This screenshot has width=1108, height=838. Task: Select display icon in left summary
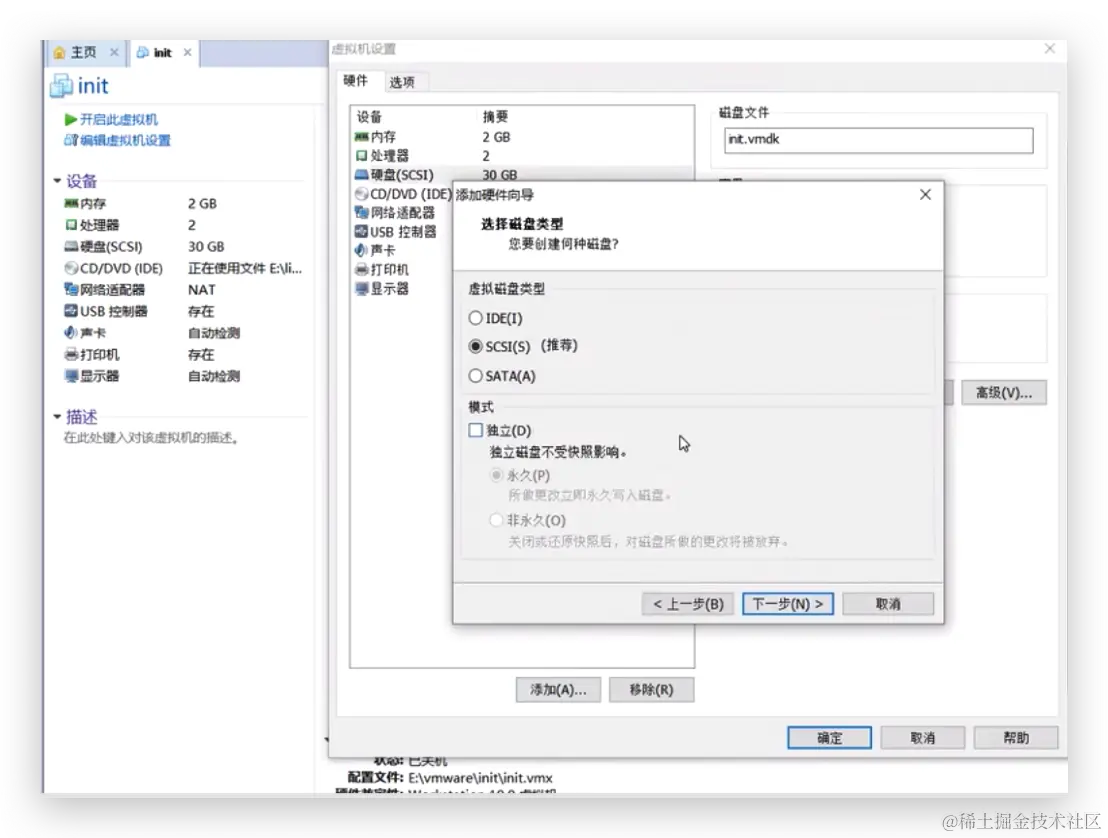click(x=71, y=376)
